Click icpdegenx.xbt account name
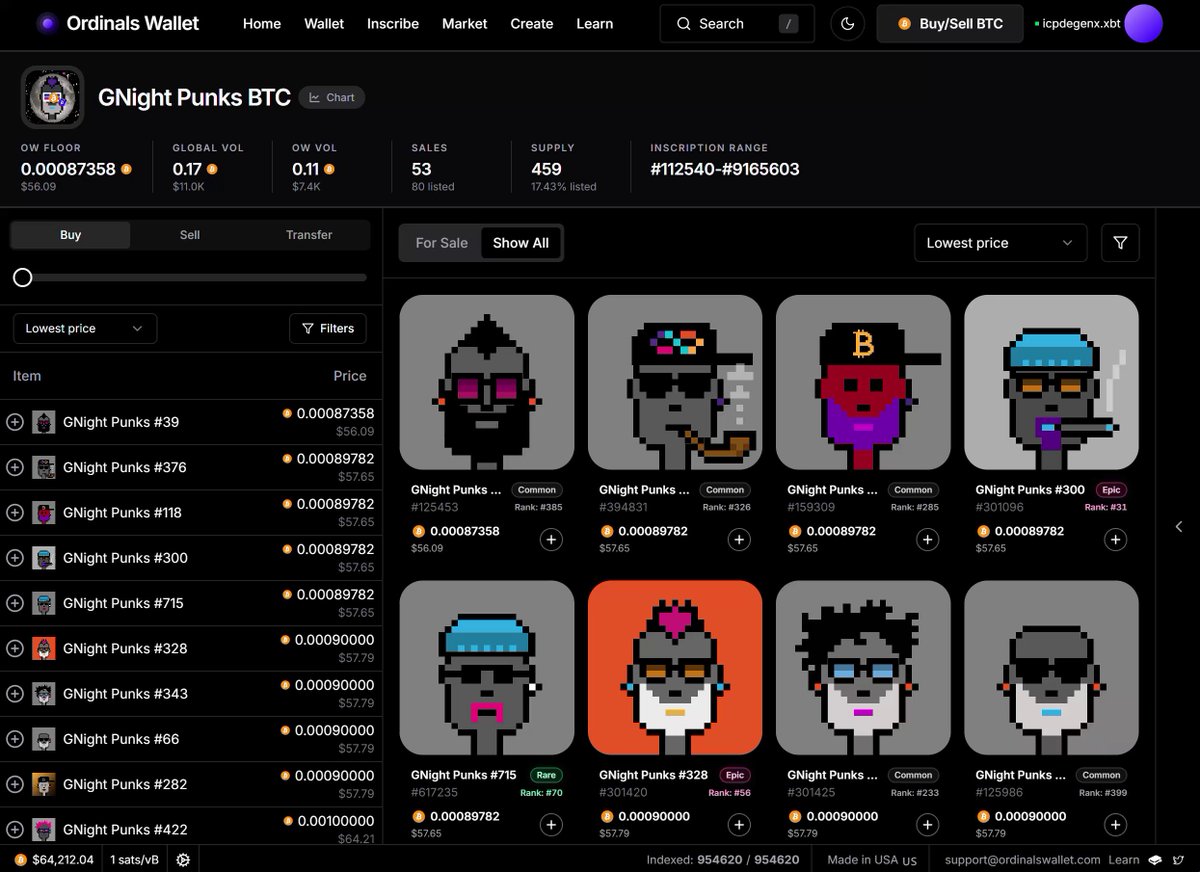1200x872 pixels. (1081, 23)
